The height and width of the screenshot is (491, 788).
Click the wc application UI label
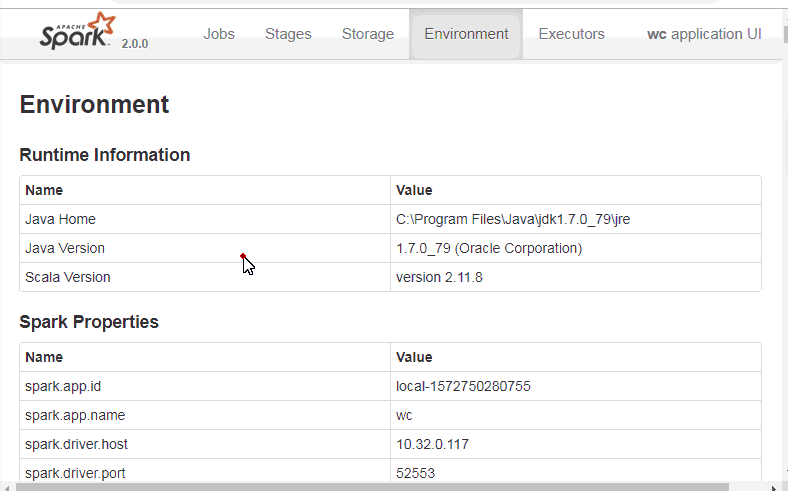[x=704, y=34]
